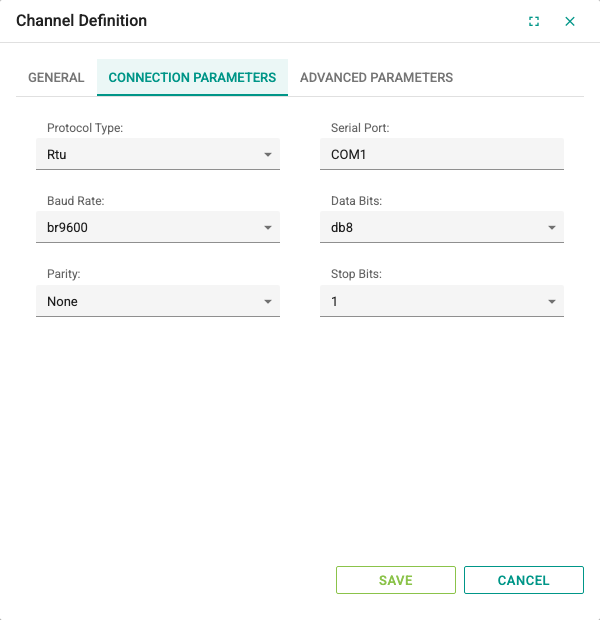Click the Protocol Type label
Screen dimensions: 600x620
[85, 128]
